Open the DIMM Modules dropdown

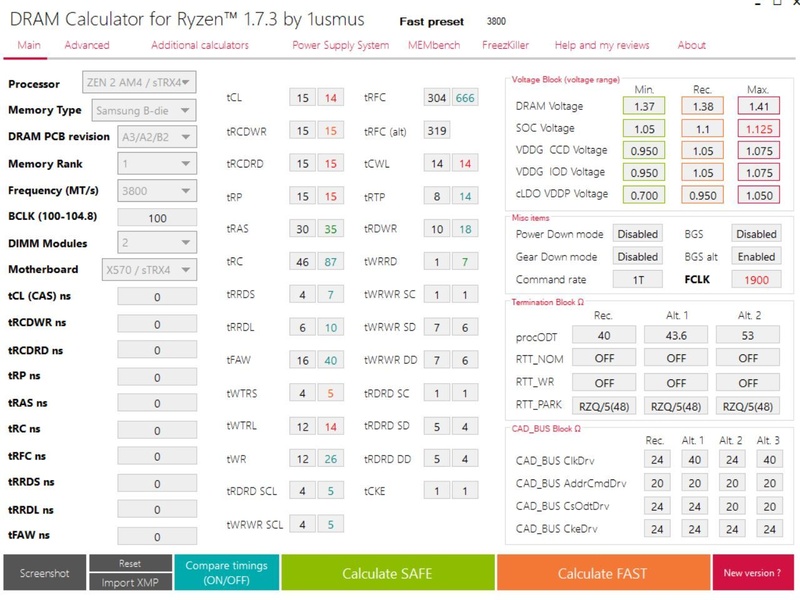[x=157, y=243]
